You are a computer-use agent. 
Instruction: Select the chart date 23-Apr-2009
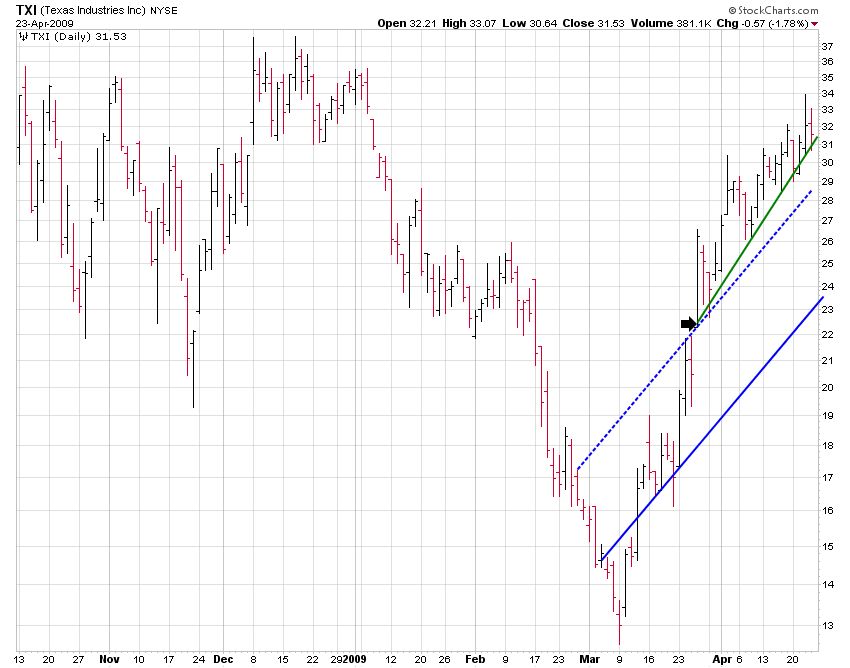[44, 23]
